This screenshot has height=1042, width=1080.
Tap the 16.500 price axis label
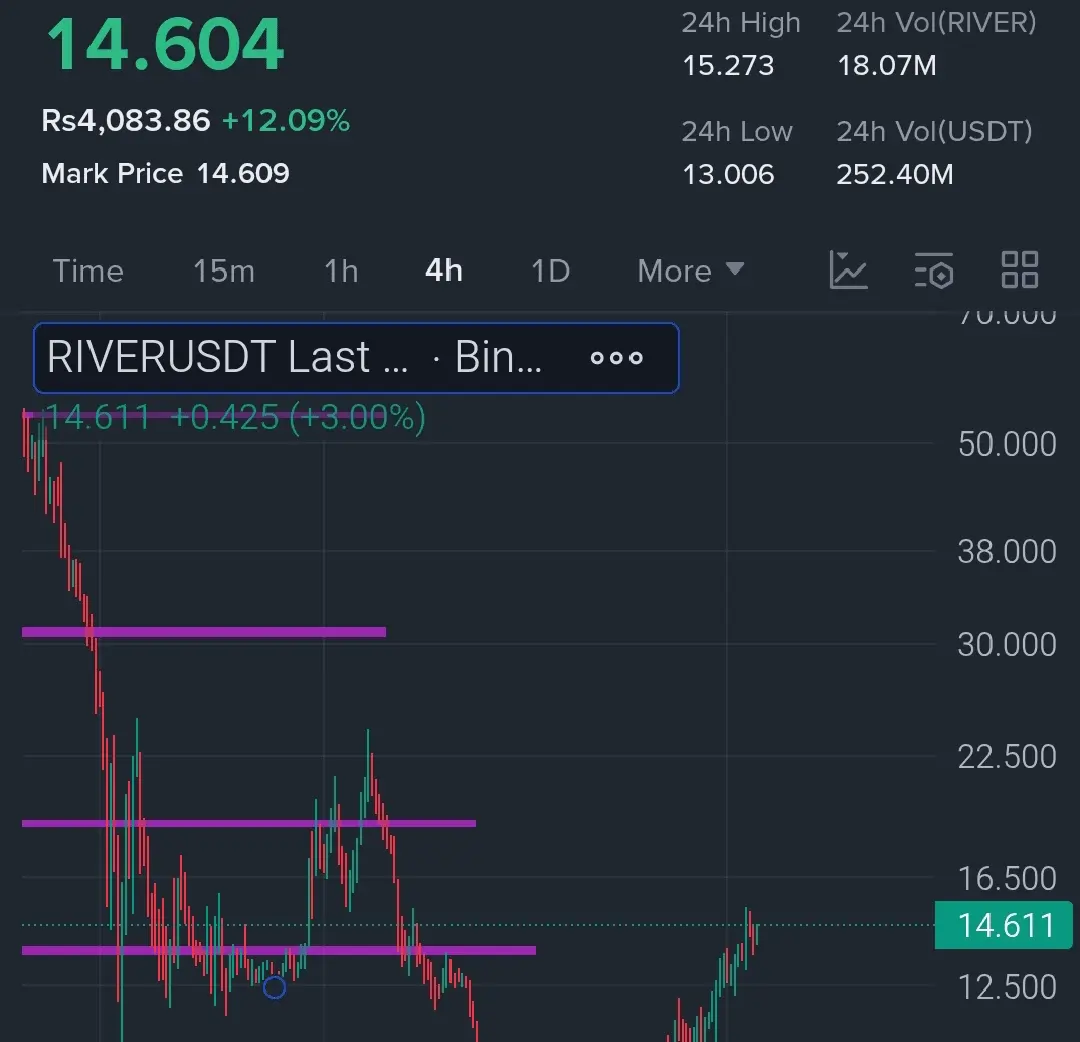(x=1007, y=879)
